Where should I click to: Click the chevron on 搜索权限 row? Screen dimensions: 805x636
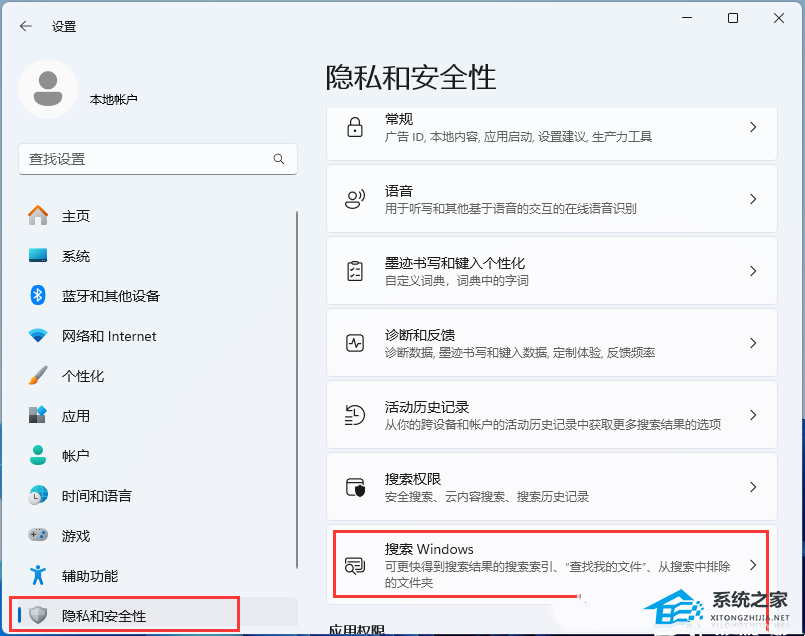[753, 487]
